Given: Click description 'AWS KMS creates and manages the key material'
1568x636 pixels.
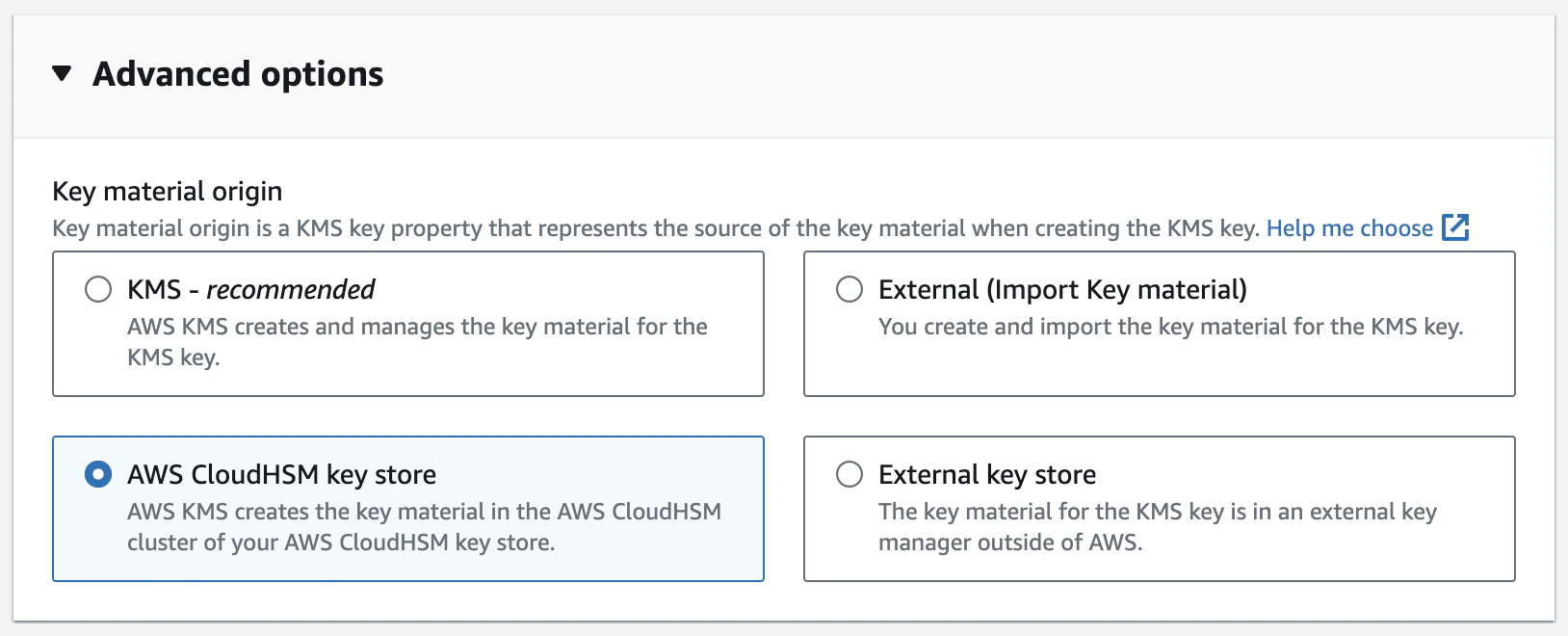Looking at the screenshot, I should point(417,342).
